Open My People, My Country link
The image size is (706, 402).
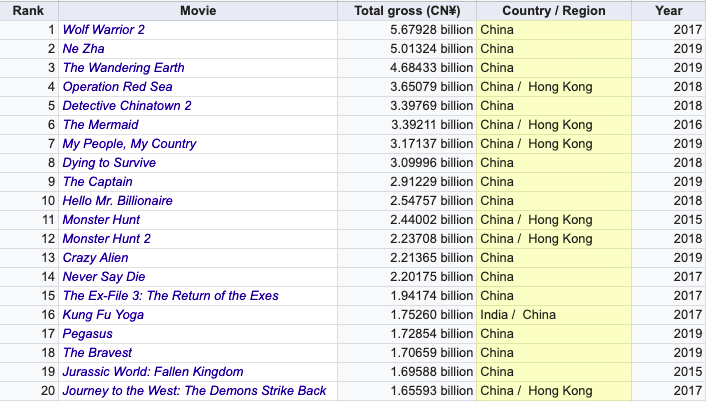pos(129,144)
